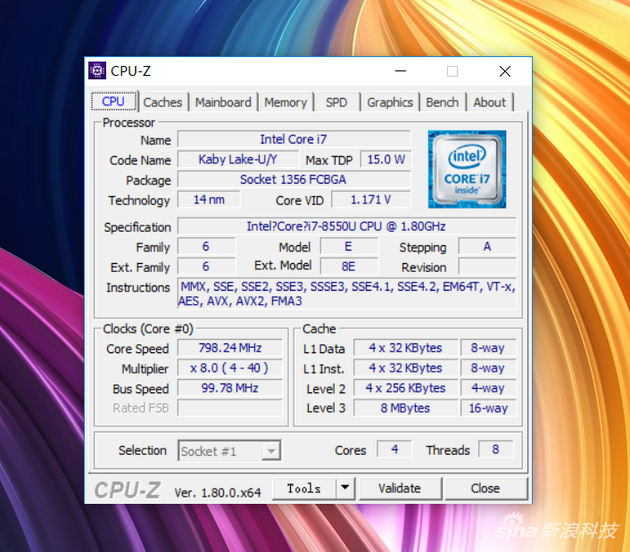Image resolution: width=630 pixels, height=552 pixels.
Task: Click the Family value field
Action: (206, 246)
